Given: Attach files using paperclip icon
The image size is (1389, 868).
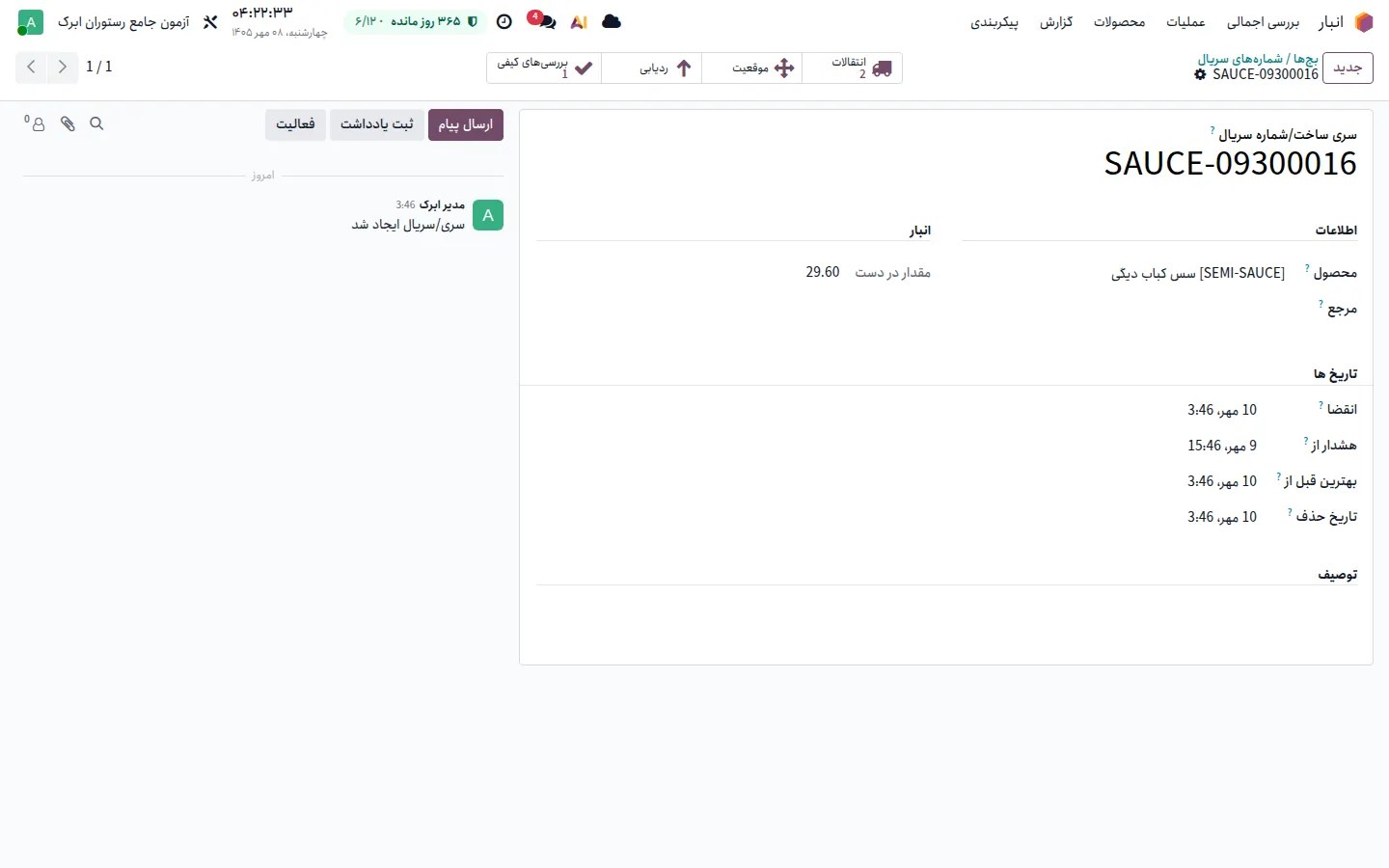Looking at the screenshot, I should click(68, 123).
